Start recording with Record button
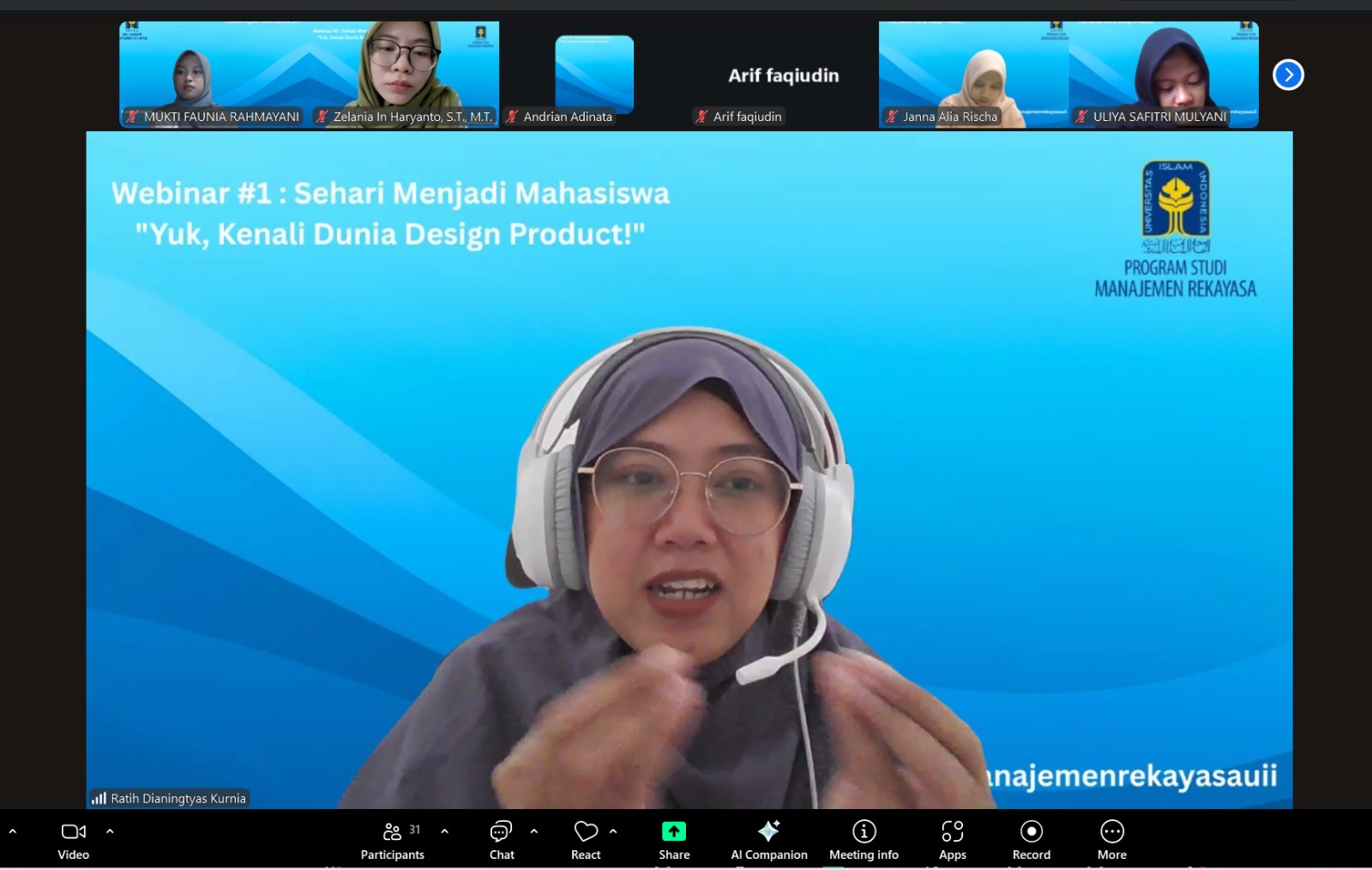Viewport: 1372px width, 870px height. 1032,831
